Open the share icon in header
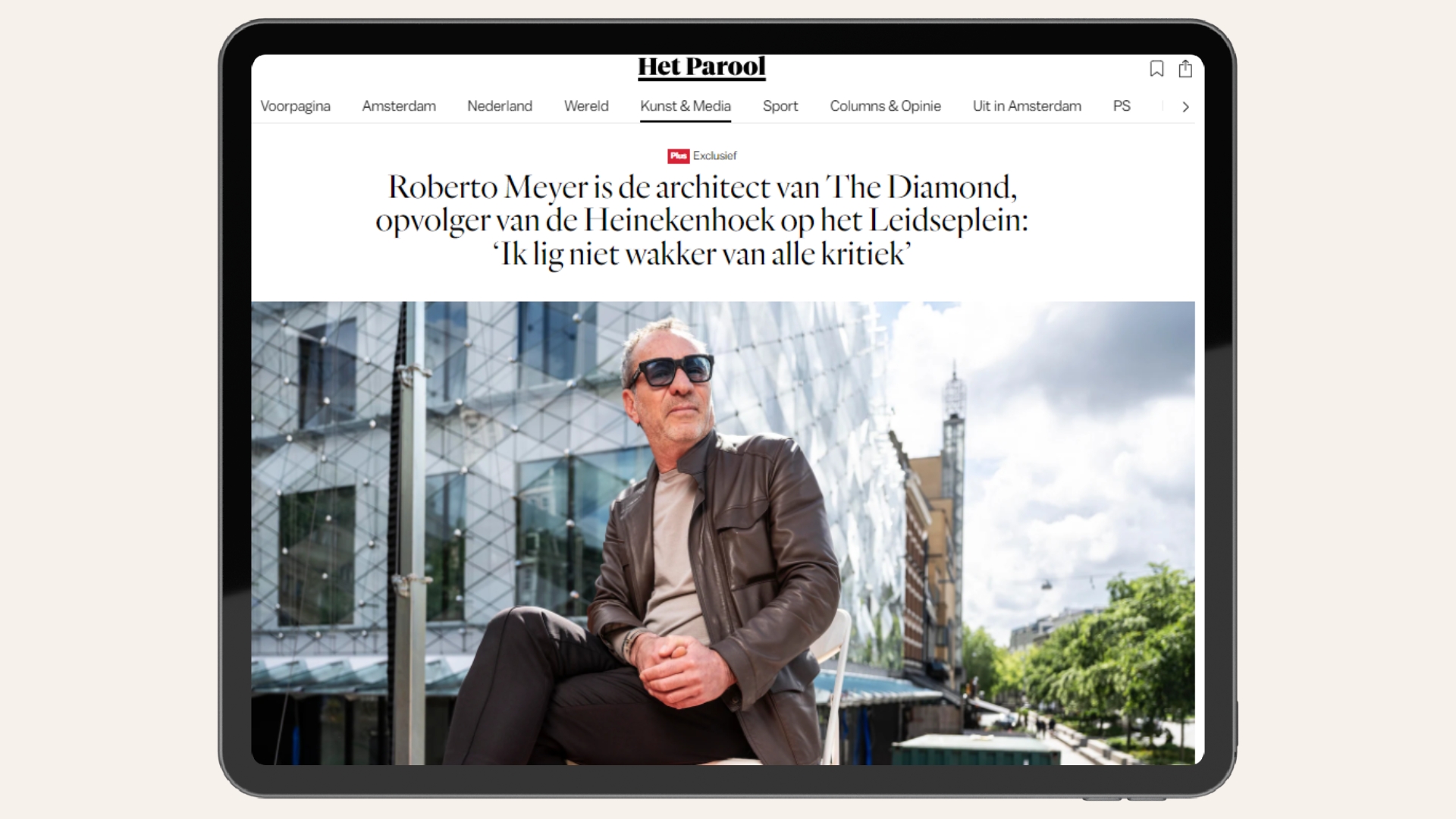 coord(1185,69)
